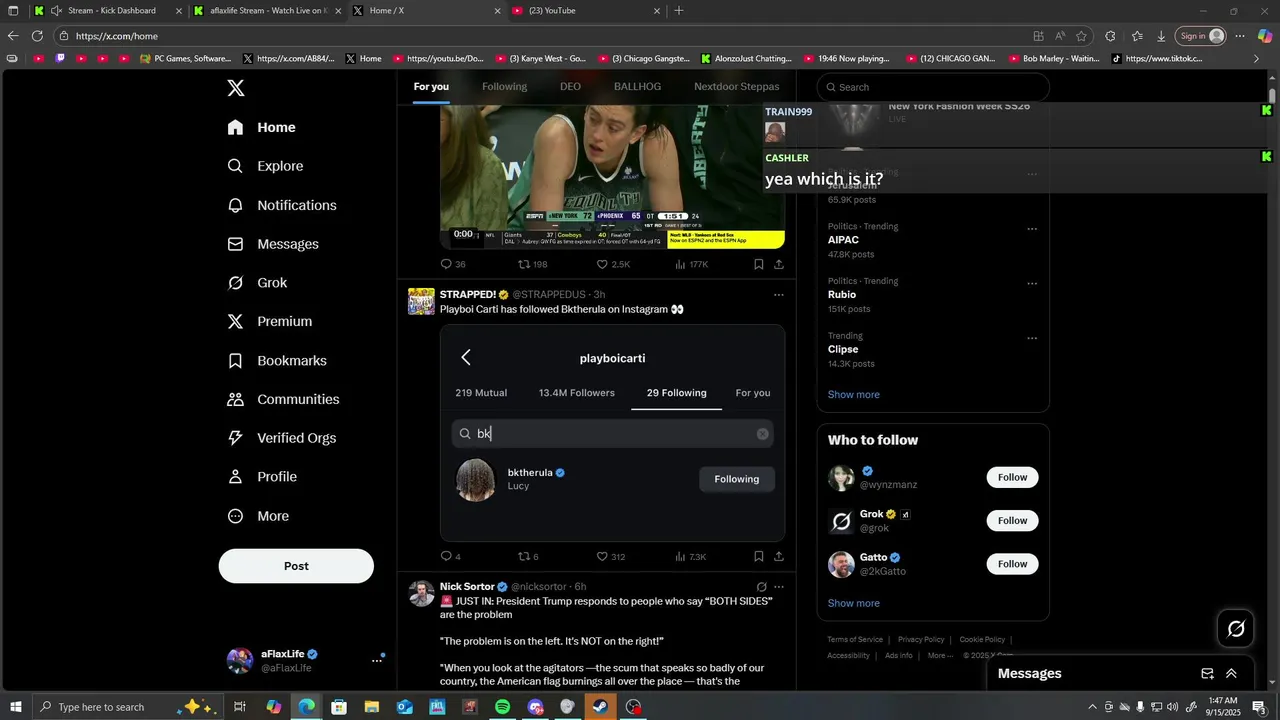
Task: Open the basketball game video thumbnail
Action: pyautogui.click(x=612, y=176)
